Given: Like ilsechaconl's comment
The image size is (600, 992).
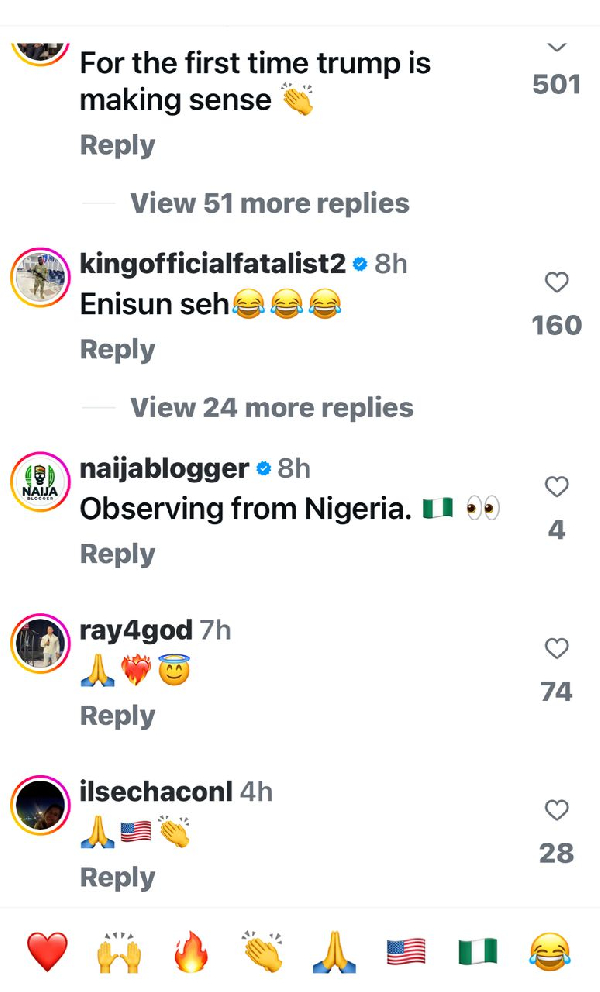Looking at the screenshot, I should [557, 811].
